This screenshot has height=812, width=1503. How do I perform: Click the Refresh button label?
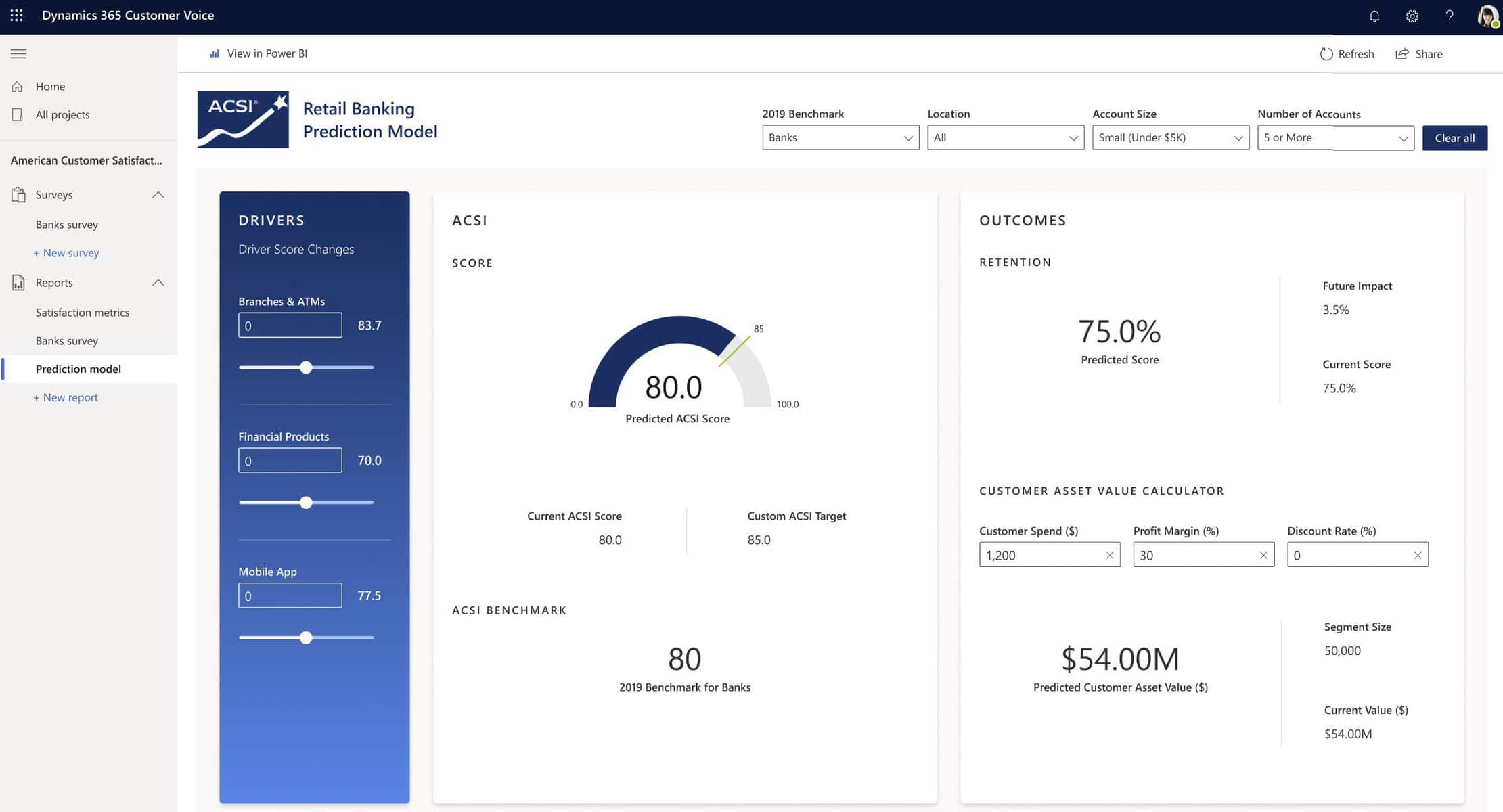pyautogui.click(x=1356, y=54)
